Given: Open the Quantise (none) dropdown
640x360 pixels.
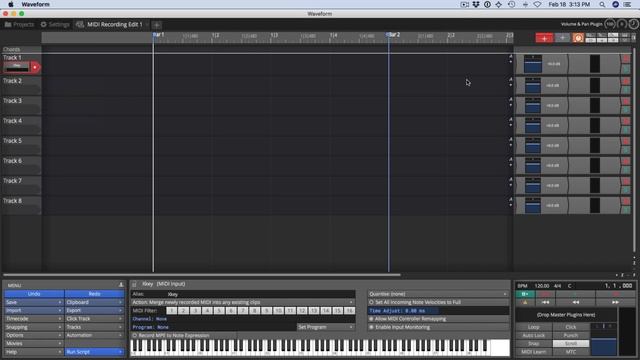Looking at the screenshot, I should click(438, 294).
